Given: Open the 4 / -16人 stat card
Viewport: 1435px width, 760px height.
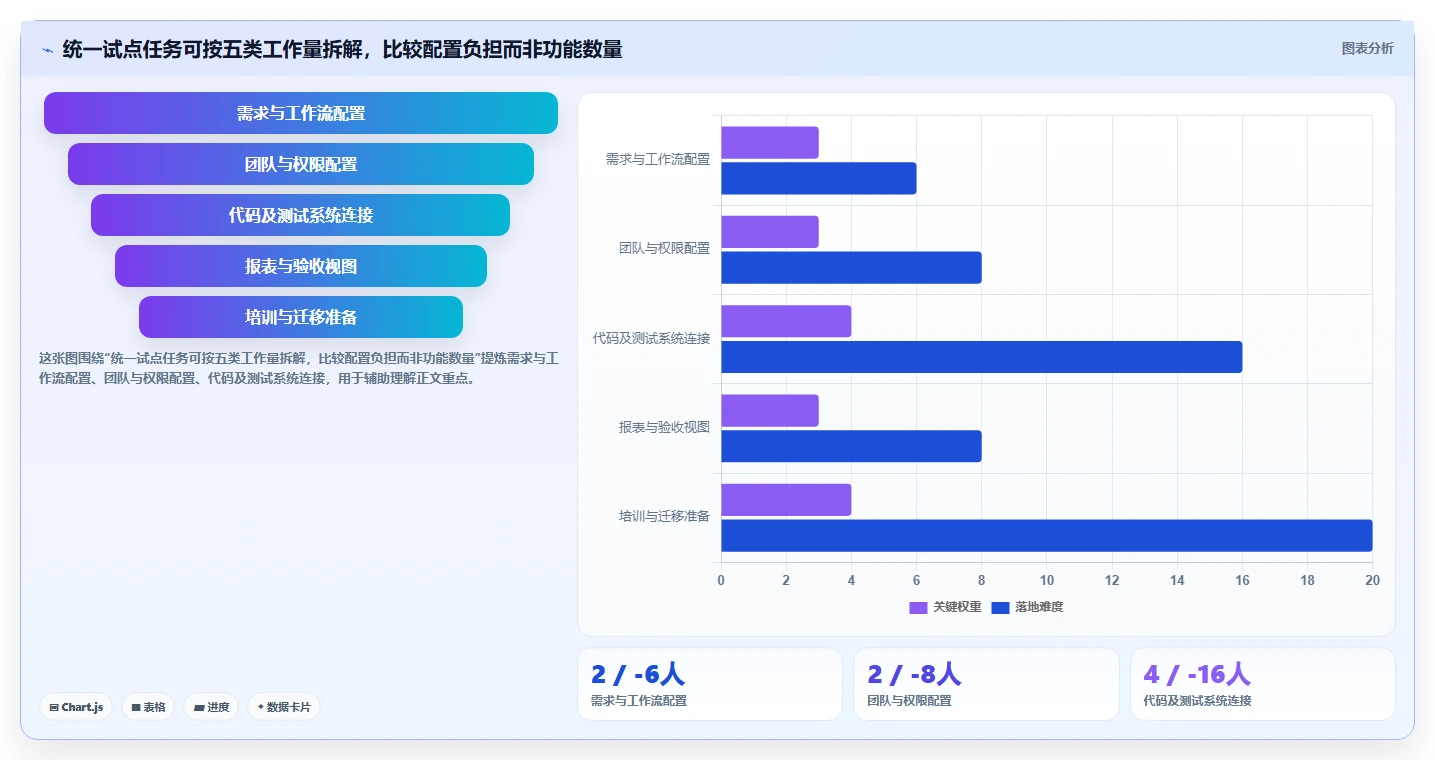Looking at the screenshot, I should pyautogui.click(x=1263, y=684).
